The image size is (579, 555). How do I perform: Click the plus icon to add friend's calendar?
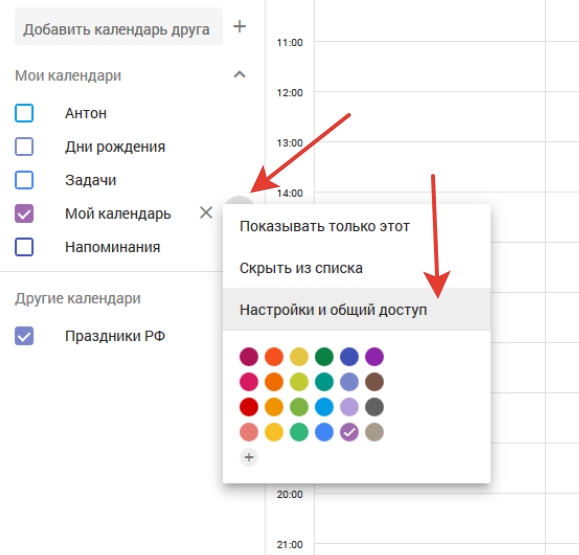click(240, 27)
